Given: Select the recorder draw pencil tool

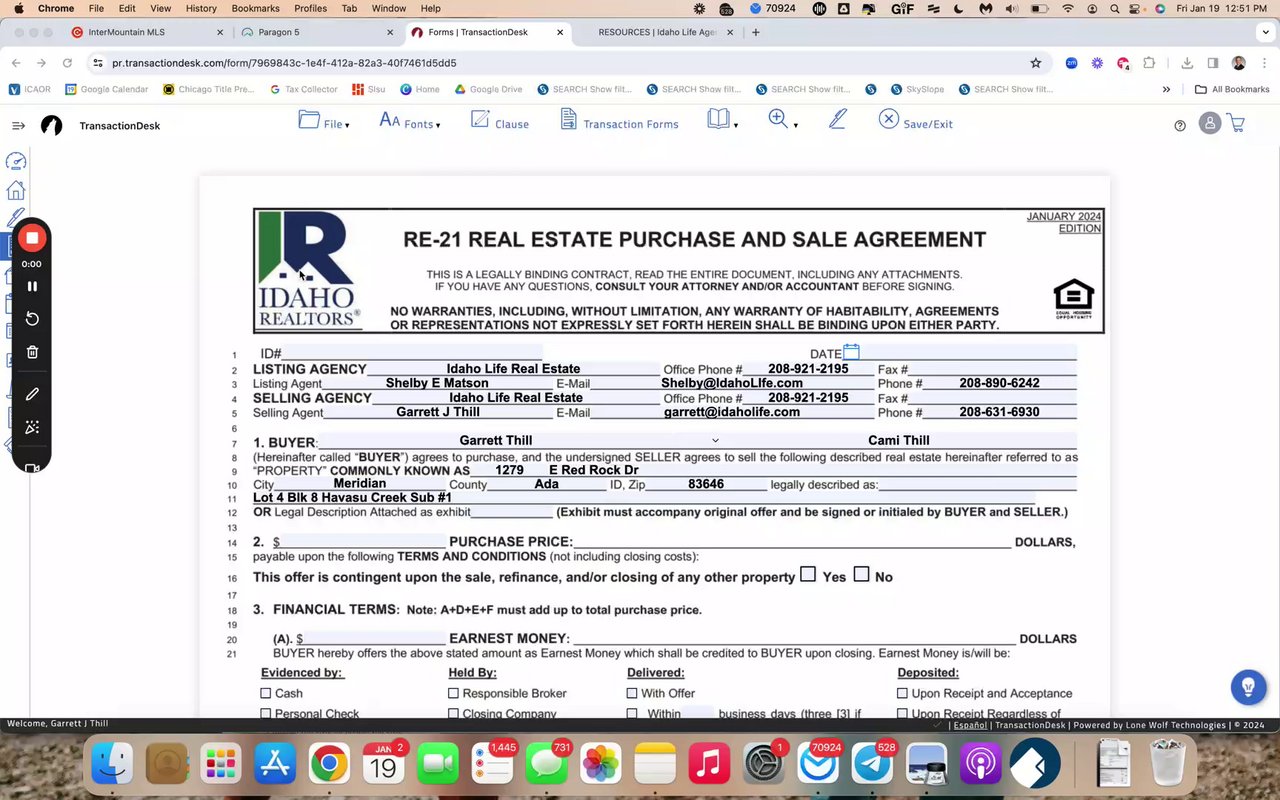Looking at the screenshot, I should coord(32,394).
